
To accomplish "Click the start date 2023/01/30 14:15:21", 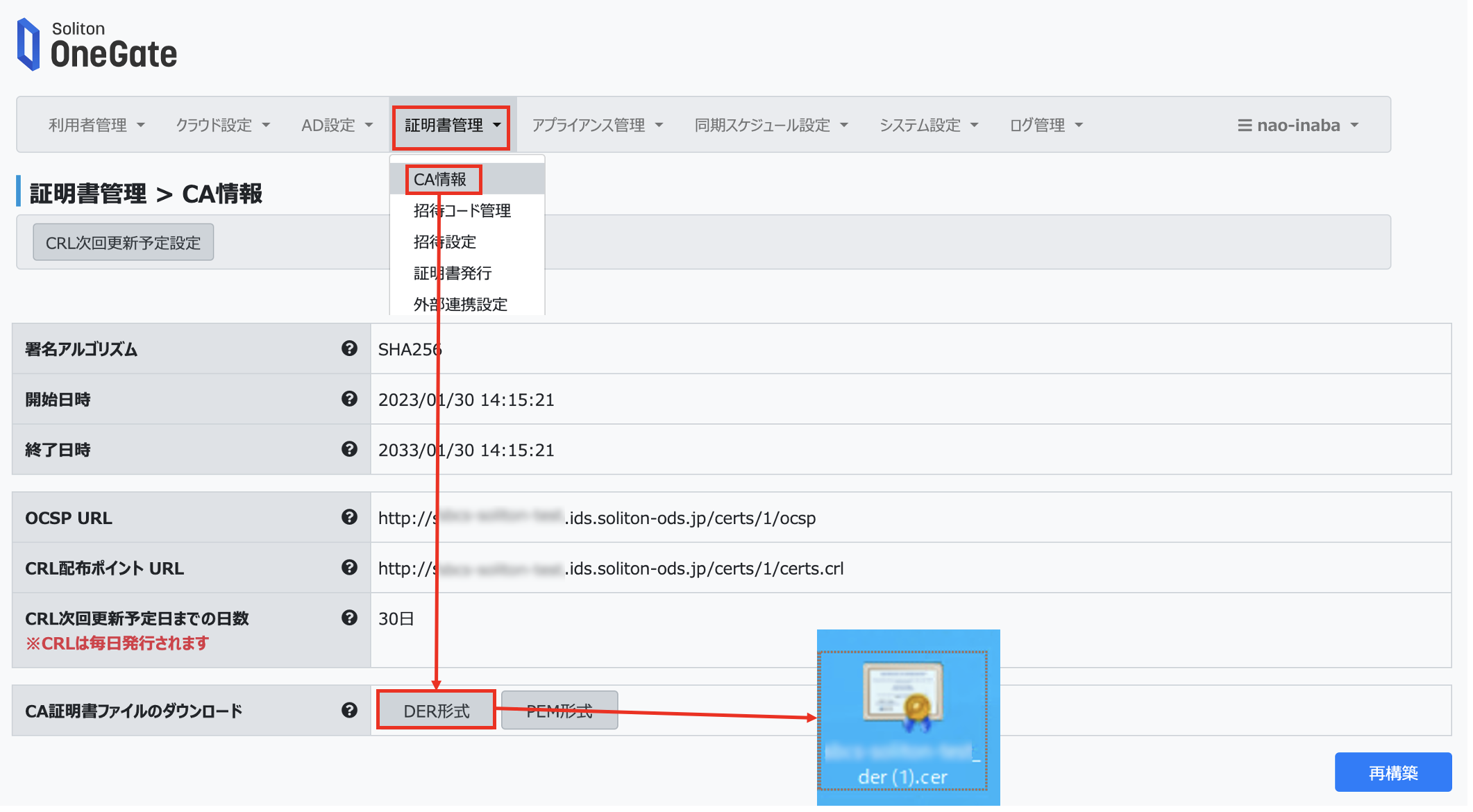I will 466,400.
